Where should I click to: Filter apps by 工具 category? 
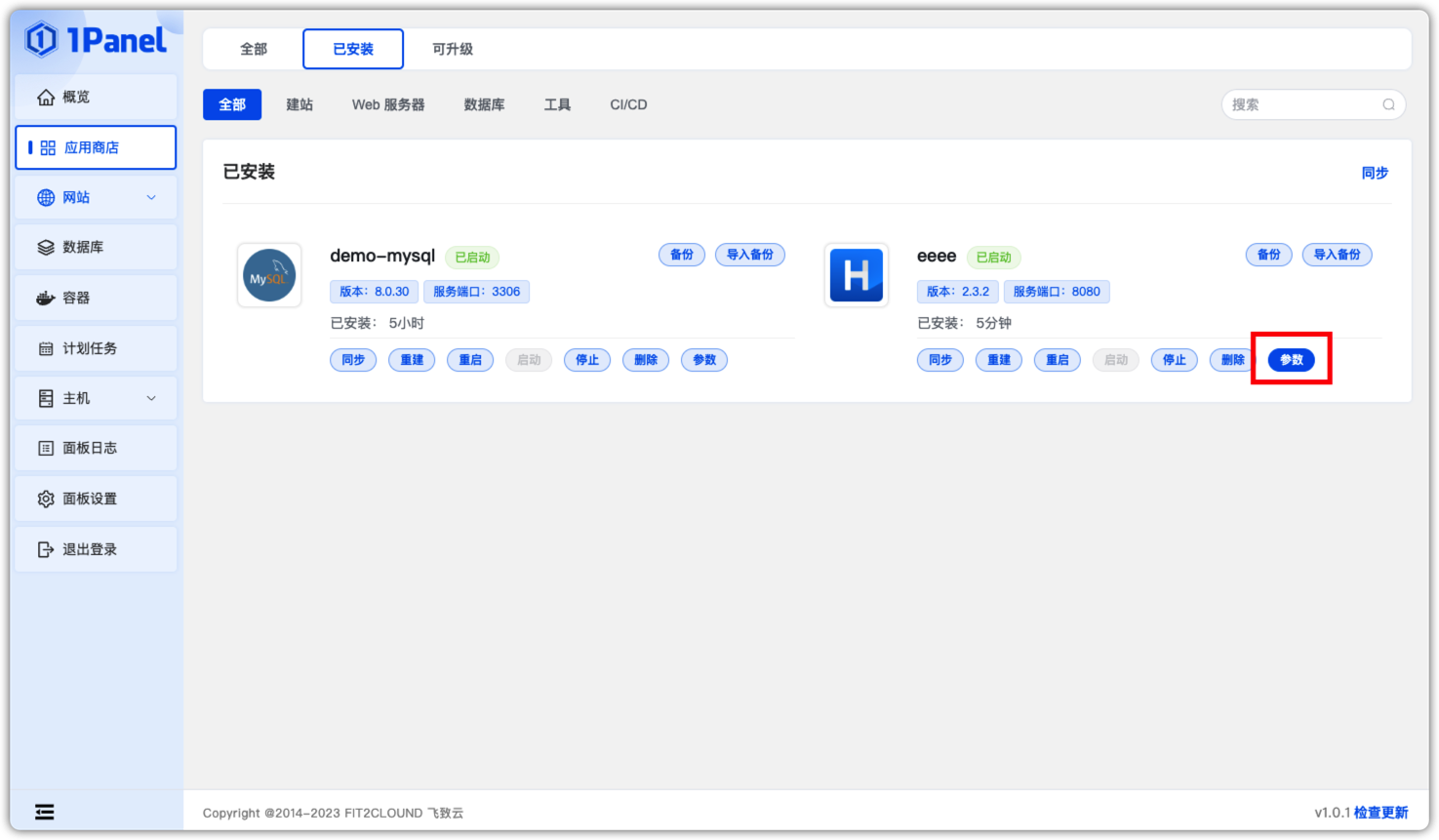coord(557,104)
